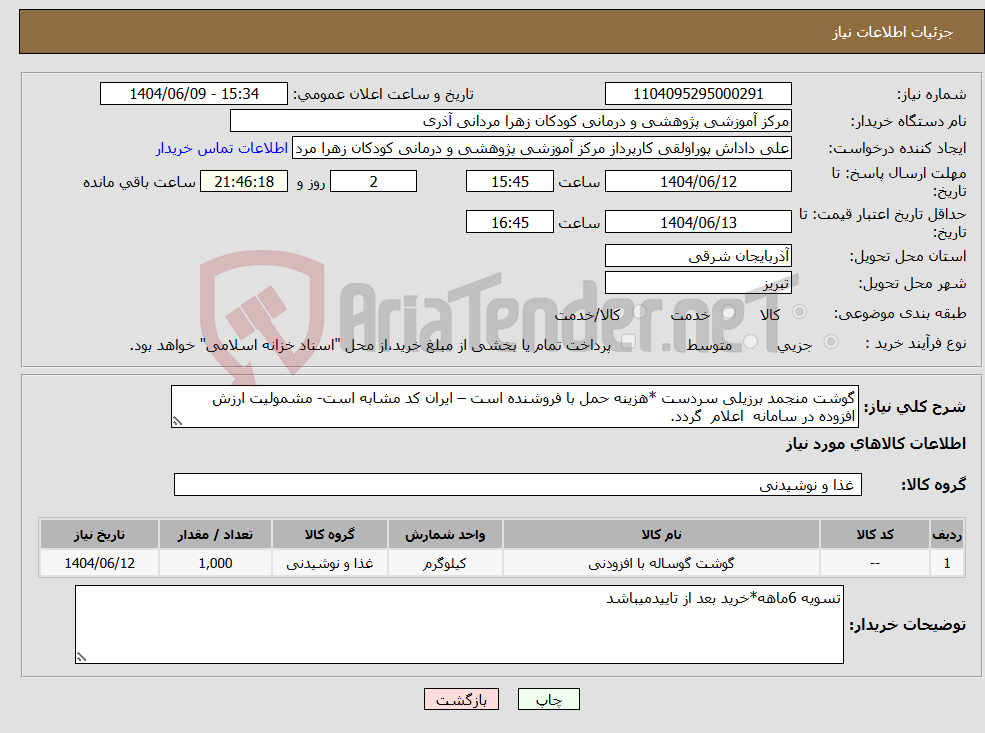
Task: Click the response deadline time 15:45 field
Action: pos(509,182)
